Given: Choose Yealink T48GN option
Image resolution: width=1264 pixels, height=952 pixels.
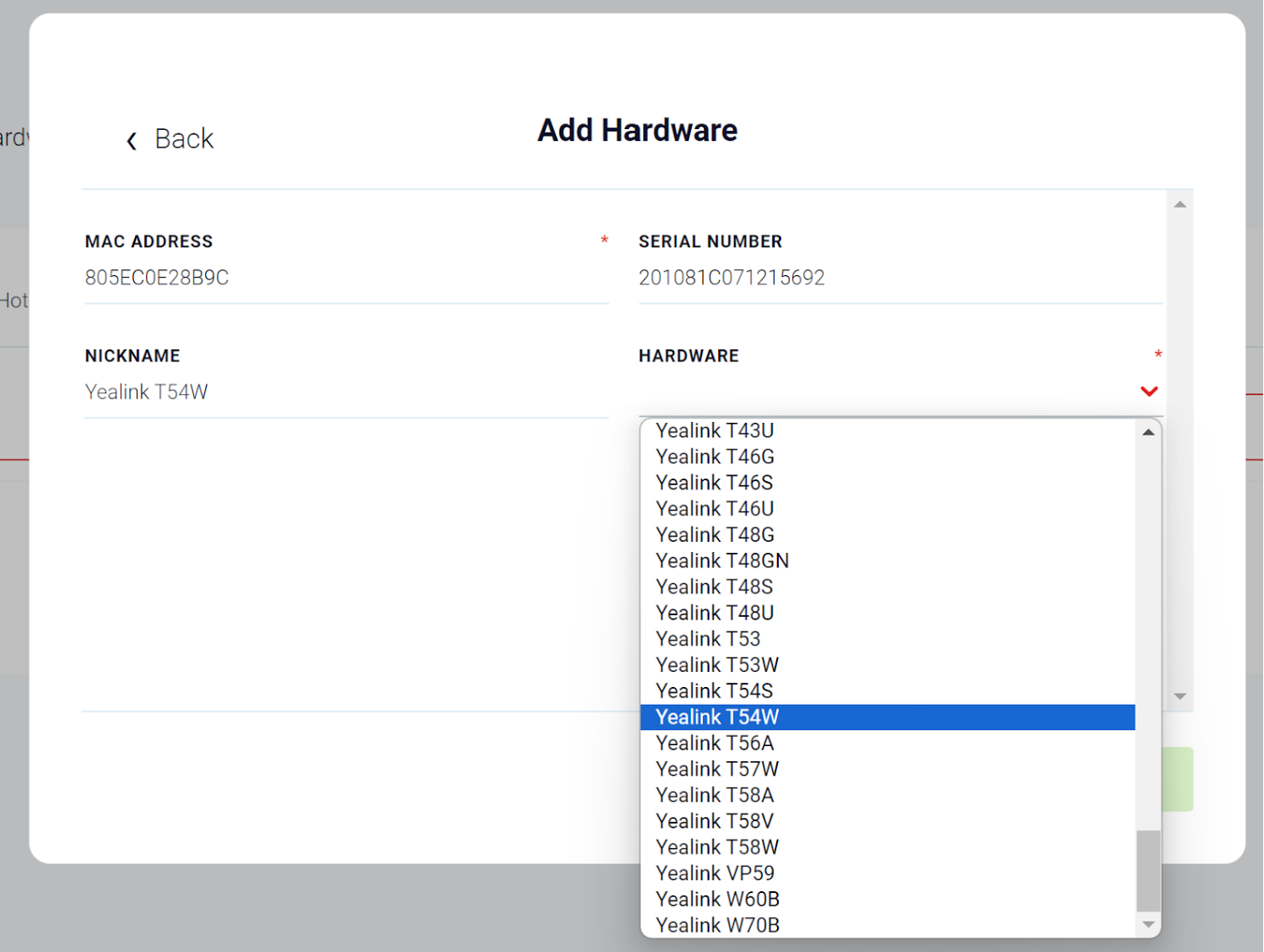Looking at the screenshot, I should tap(888, 561).
